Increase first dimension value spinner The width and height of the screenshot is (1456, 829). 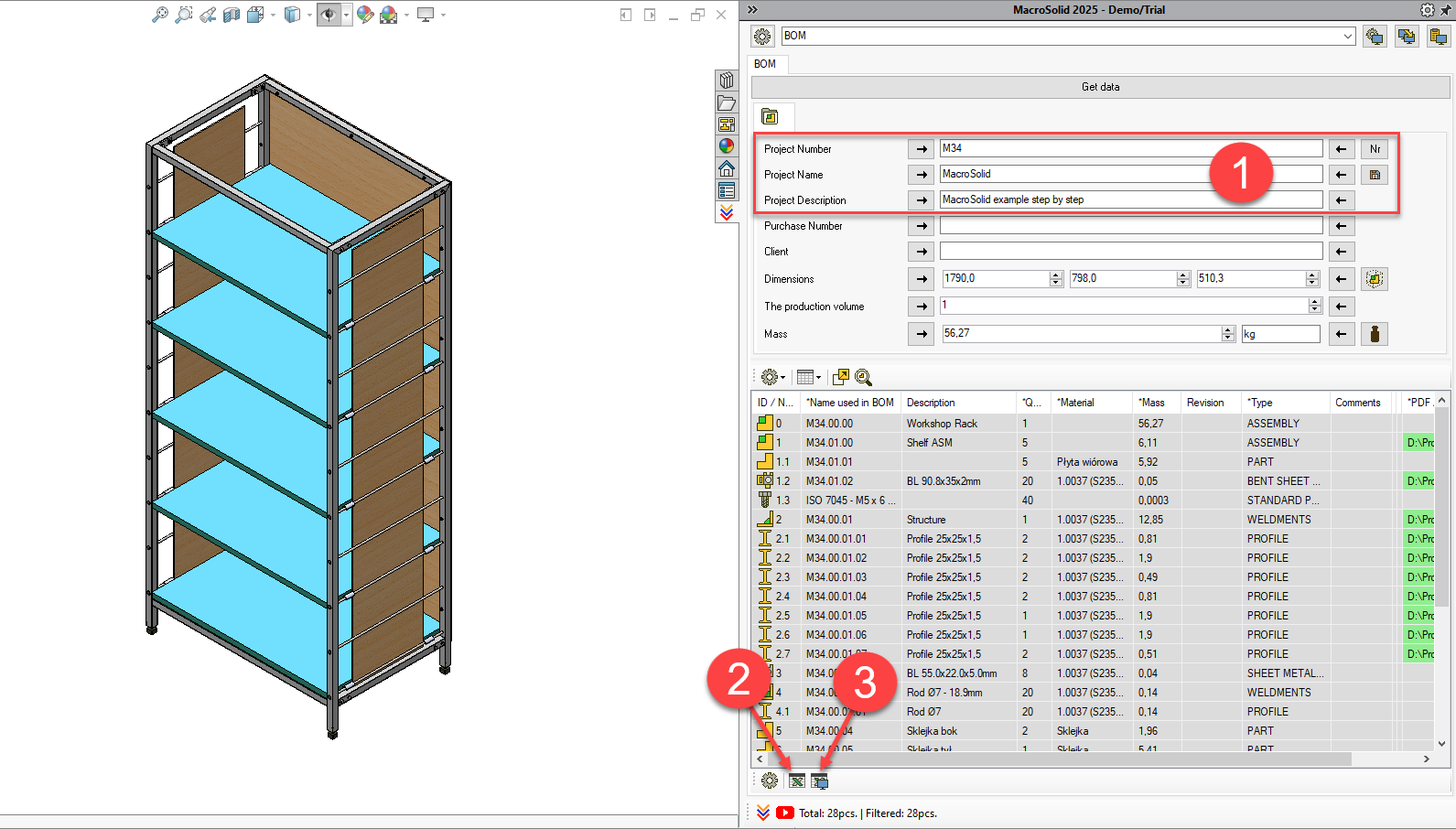tap(1056, 275)
